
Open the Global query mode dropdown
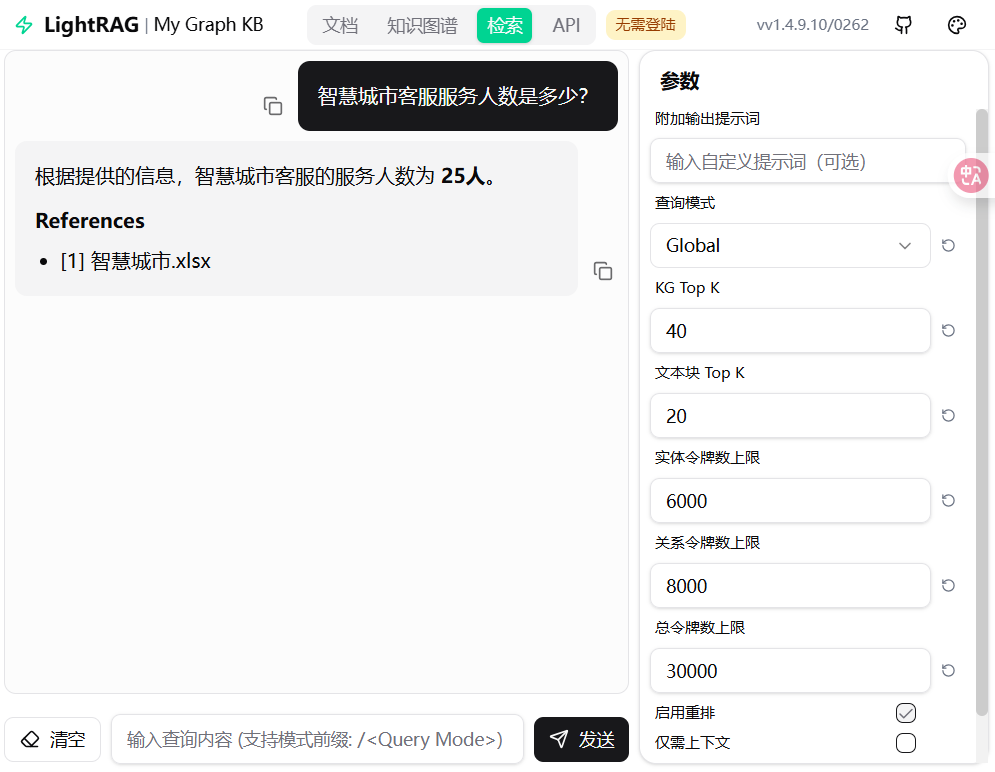point(790,245)
